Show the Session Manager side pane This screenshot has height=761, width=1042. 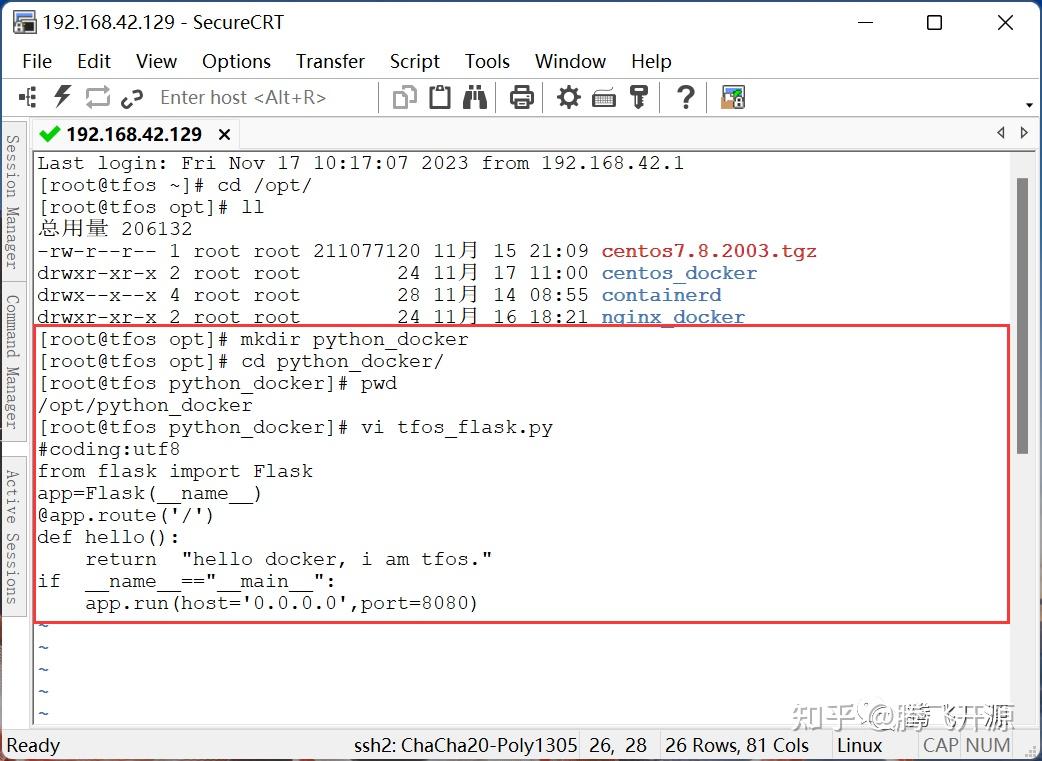[12, 195]
